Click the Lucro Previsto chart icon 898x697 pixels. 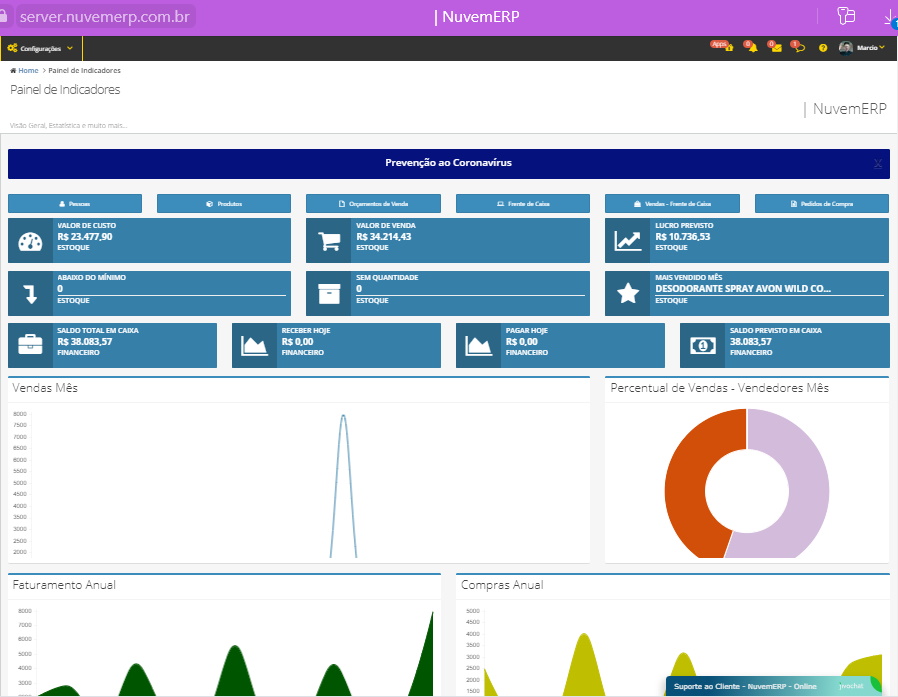coord(628,242)
